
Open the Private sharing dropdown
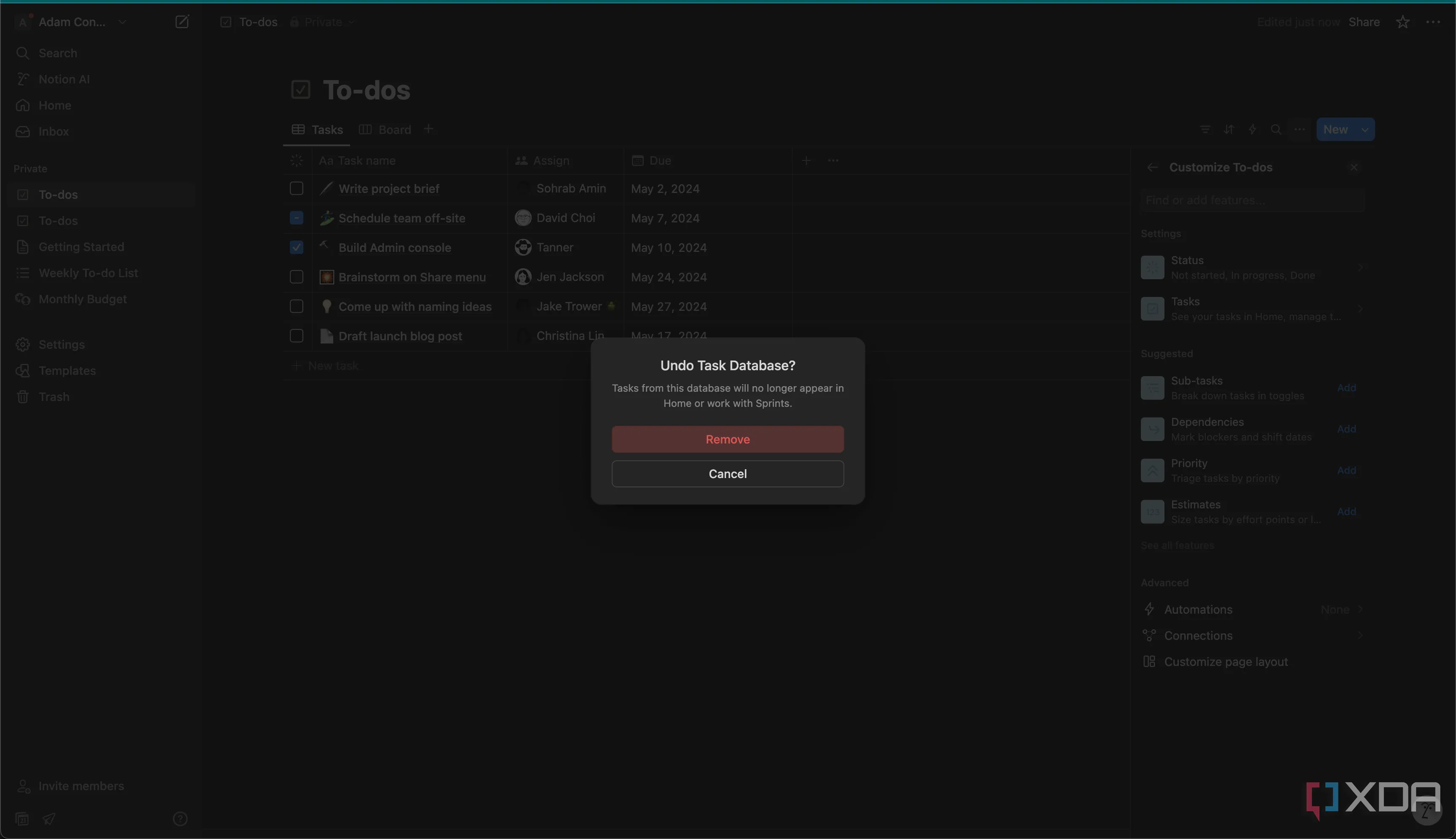click(x=323, y=22)
